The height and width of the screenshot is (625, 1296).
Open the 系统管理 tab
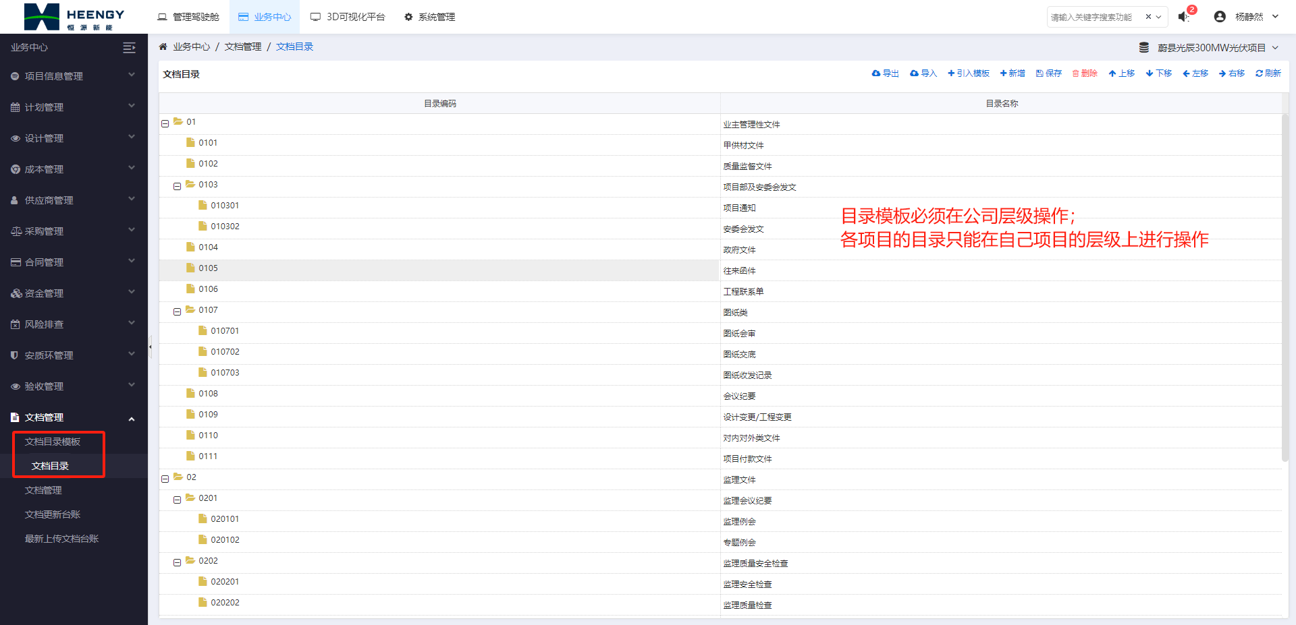point(429,17)
